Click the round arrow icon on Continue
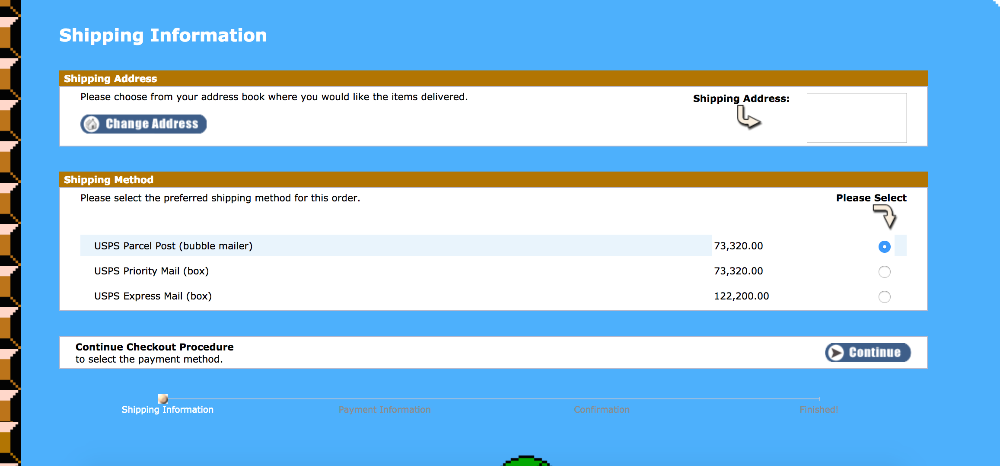Viewport: 1000px width, 466px height. click(x=836, y=352)
